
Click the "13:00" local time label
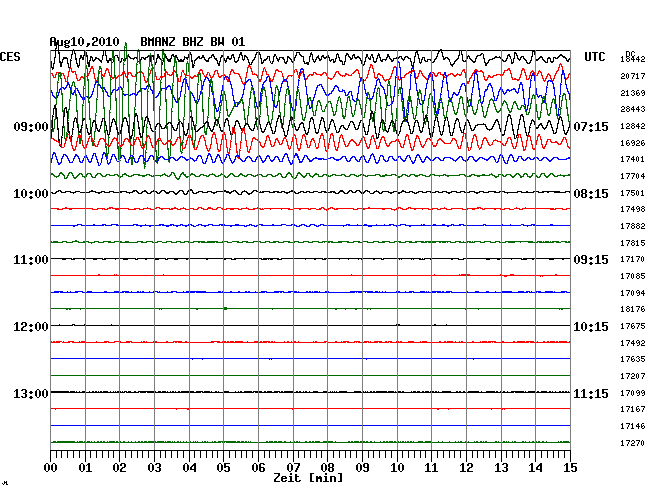pos(31,393)
